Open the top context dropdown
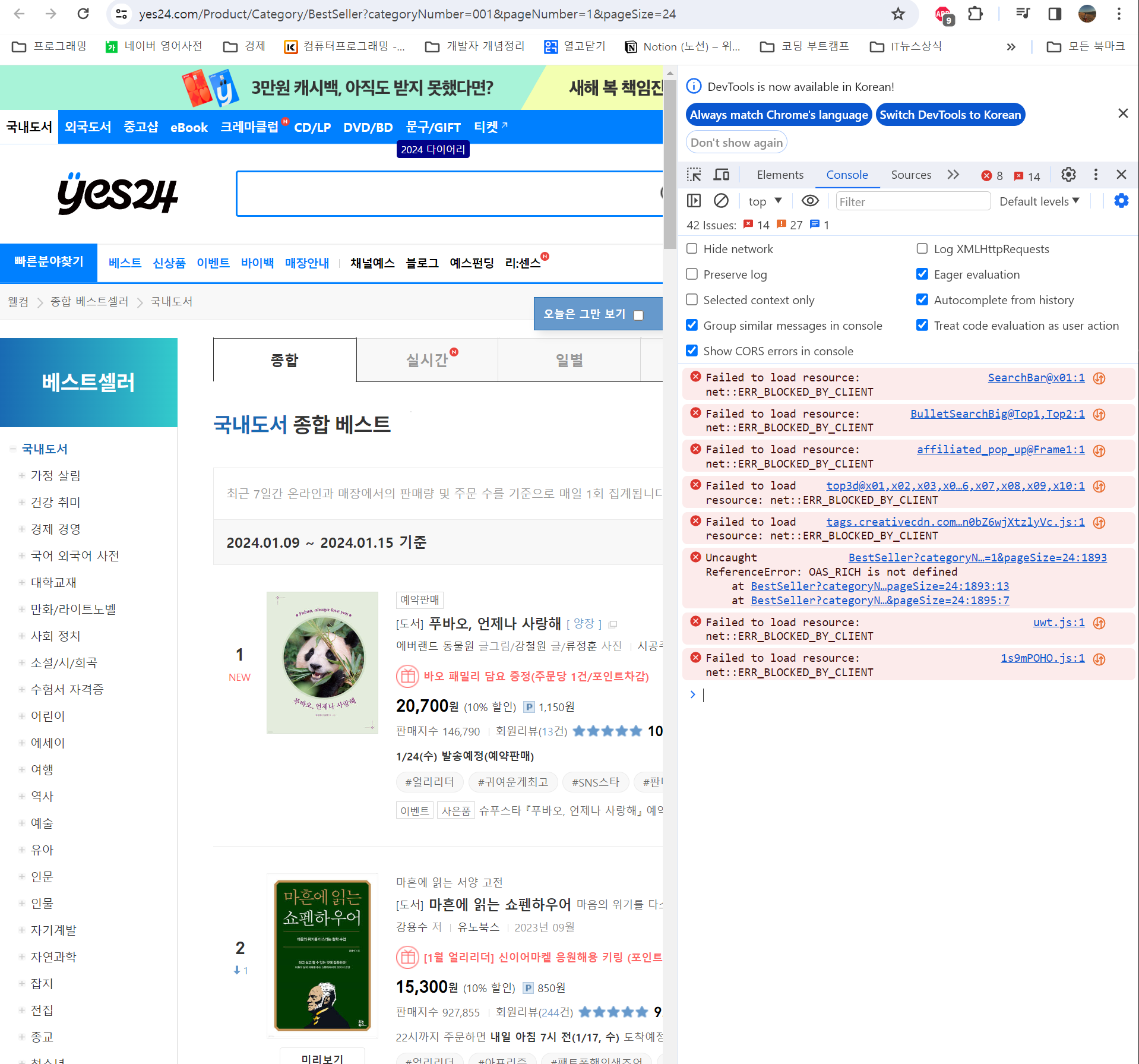 765,201
